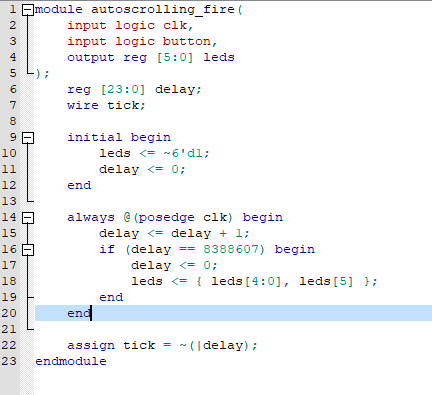432x395 pixels.
Task: Collapse the if delay begin fold
Action: point(28,250)
